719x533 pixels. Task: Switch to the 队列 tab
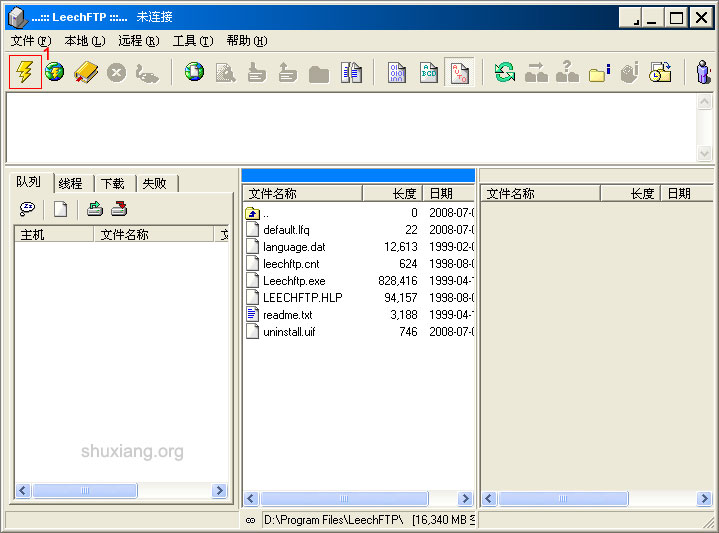coord(29,182)
